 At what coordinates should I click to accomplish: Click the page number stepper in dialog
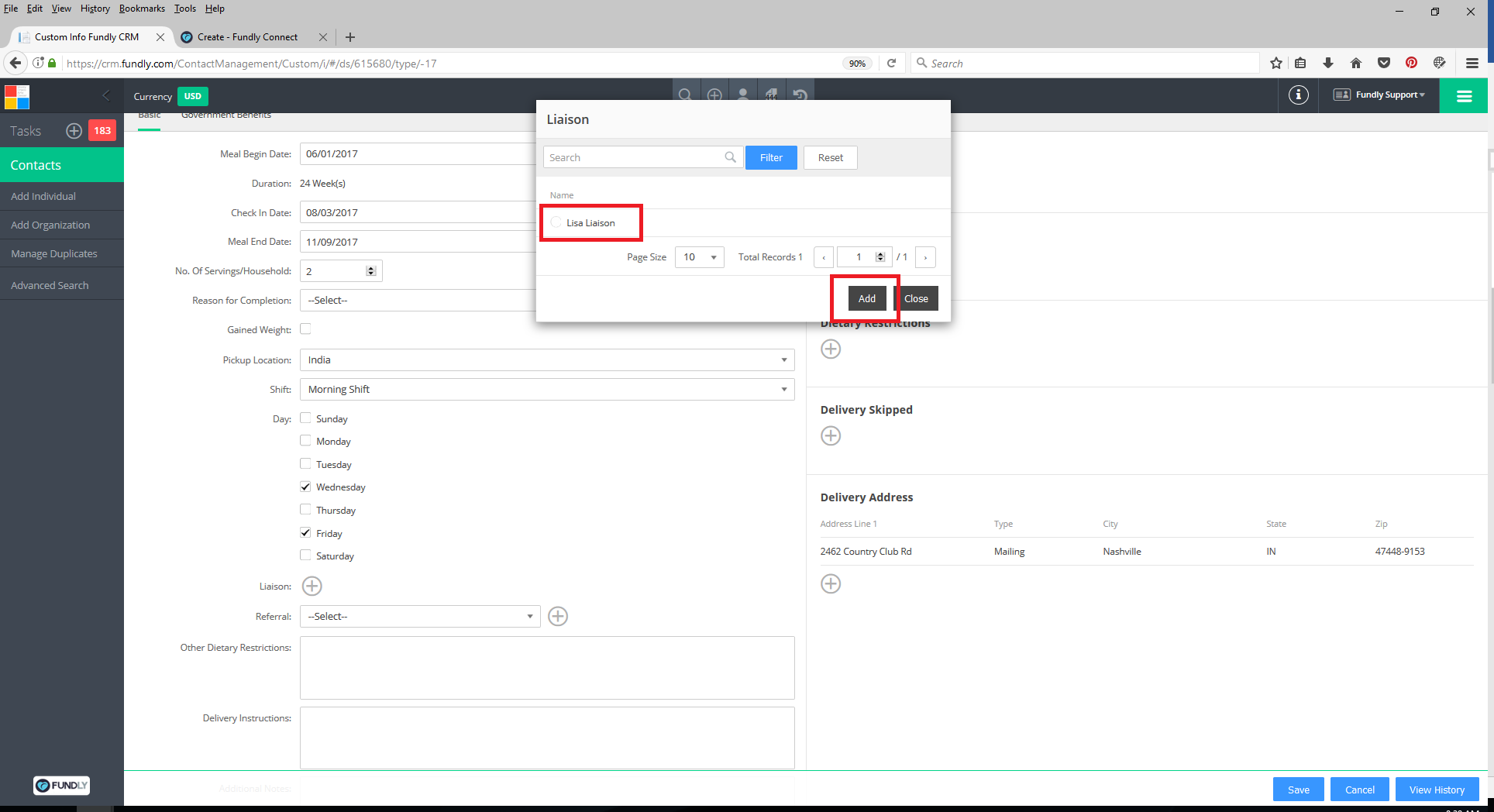880,257
